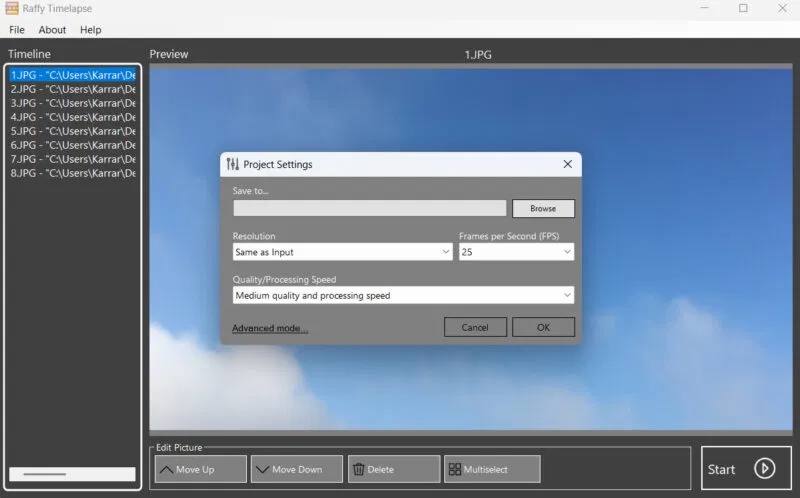Select 5.JPG in the Timeline list
This screenshot has height=498, width=800.
(x=72, y=131)
